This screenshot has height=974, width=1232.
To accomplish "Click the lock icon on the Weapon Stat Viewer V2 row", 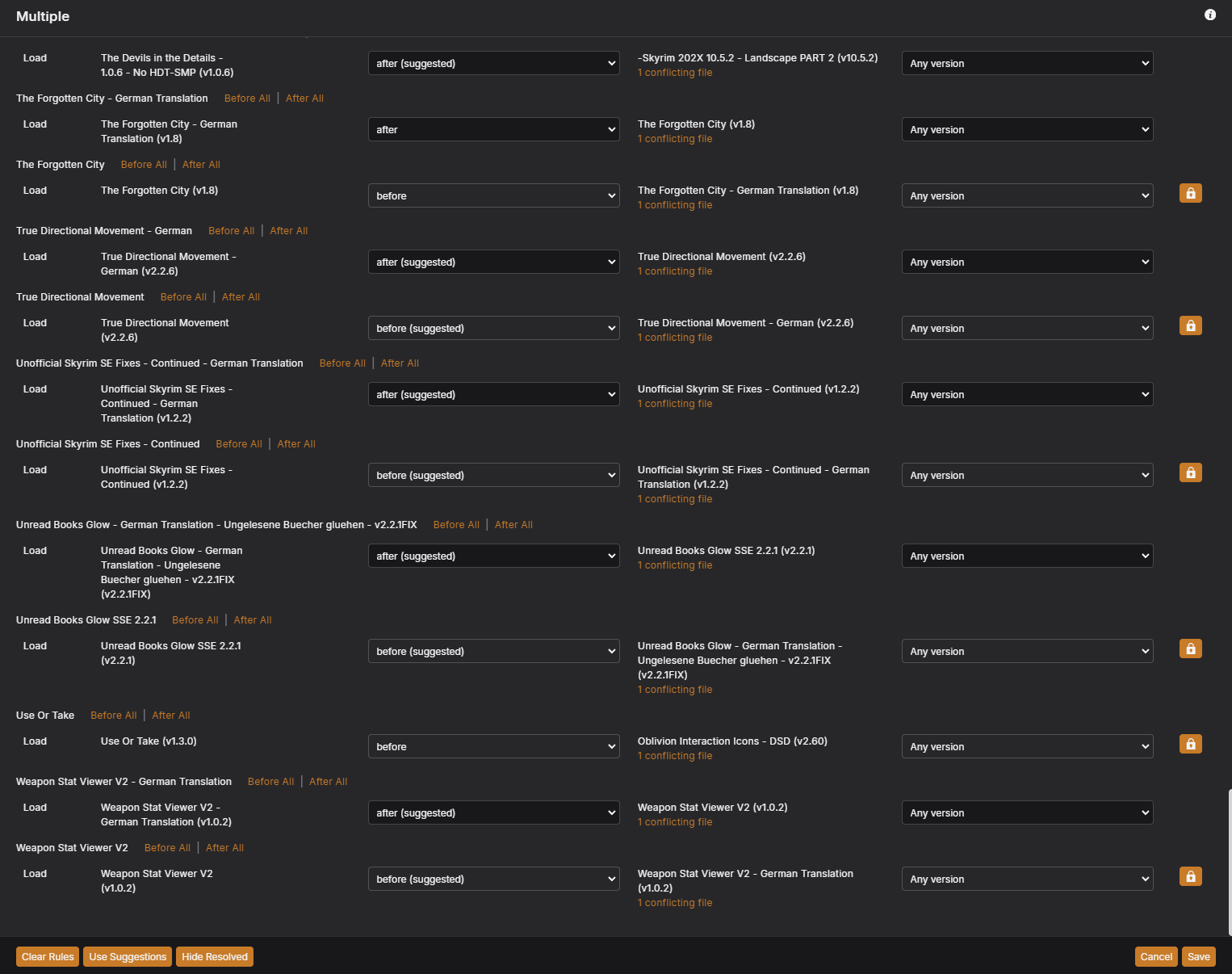I will (1190, 876).
